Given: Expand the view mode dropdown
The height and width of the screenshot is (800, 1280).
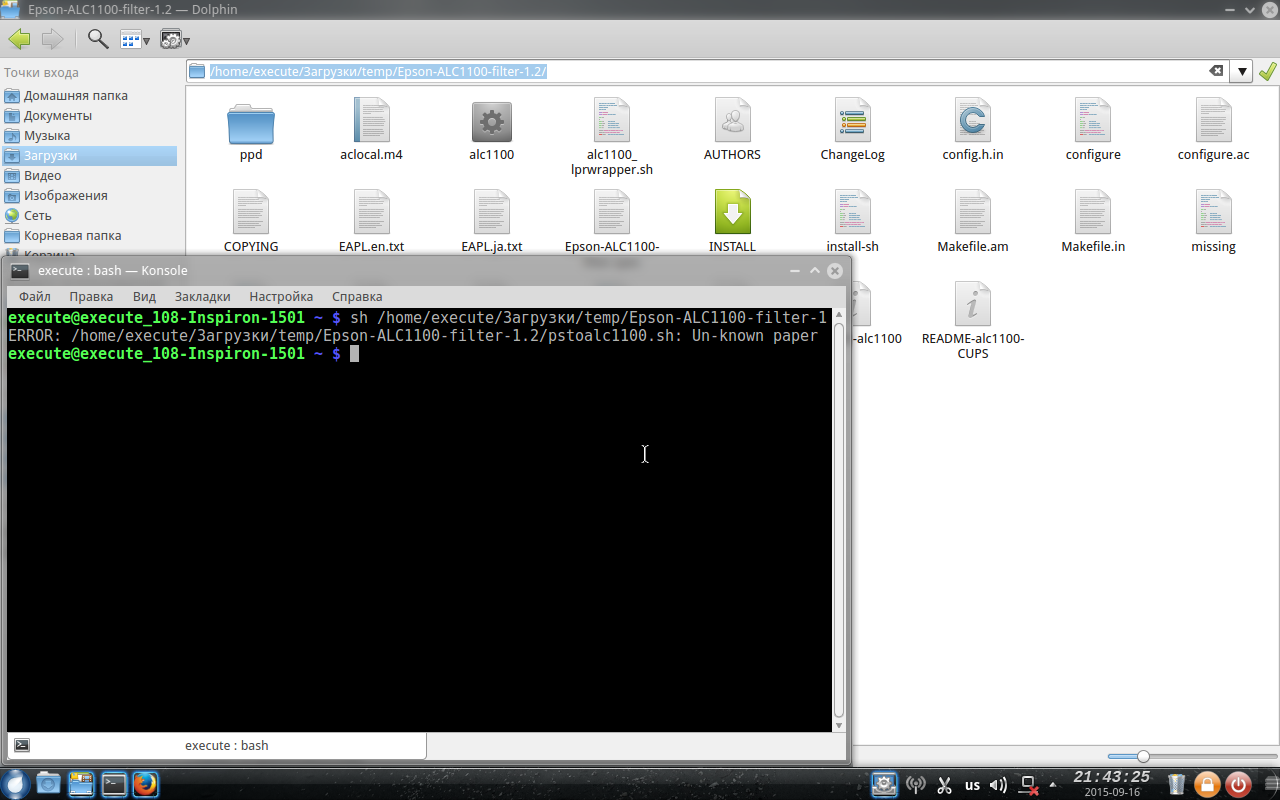Looking at the screenshot, I should click(x=135, y=40).
